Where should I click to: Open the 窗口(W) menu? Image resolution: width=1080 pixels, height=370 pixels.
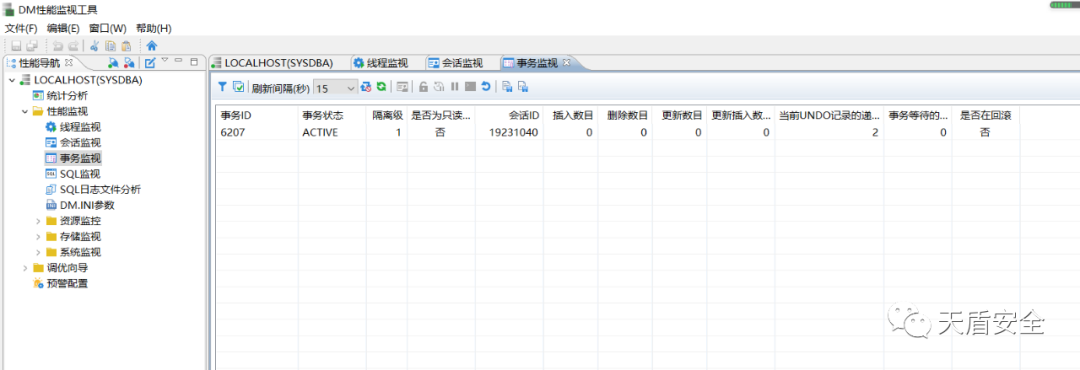[108, 28]
